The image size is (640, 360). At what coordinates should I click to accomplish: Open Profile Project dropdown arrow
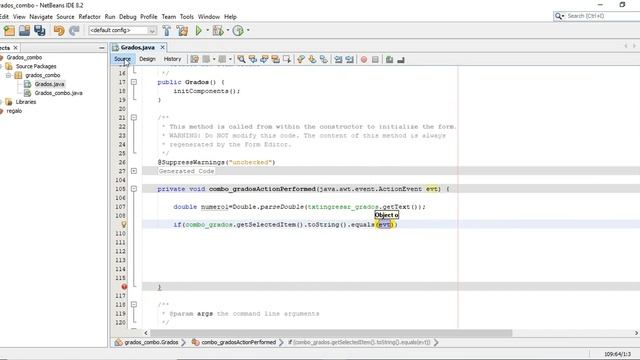coord(248,31)
